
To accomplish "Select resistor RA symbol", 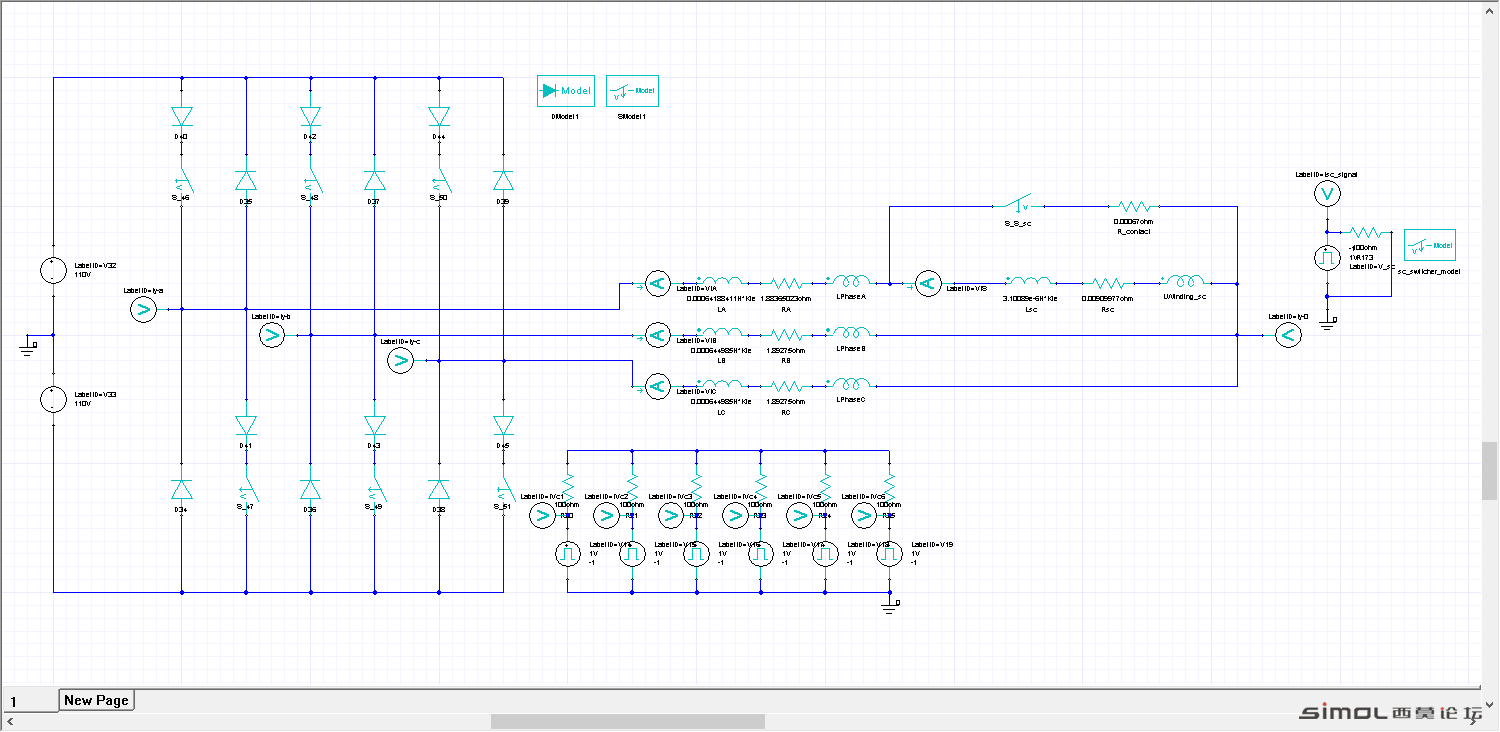I will tap(786, 284).
